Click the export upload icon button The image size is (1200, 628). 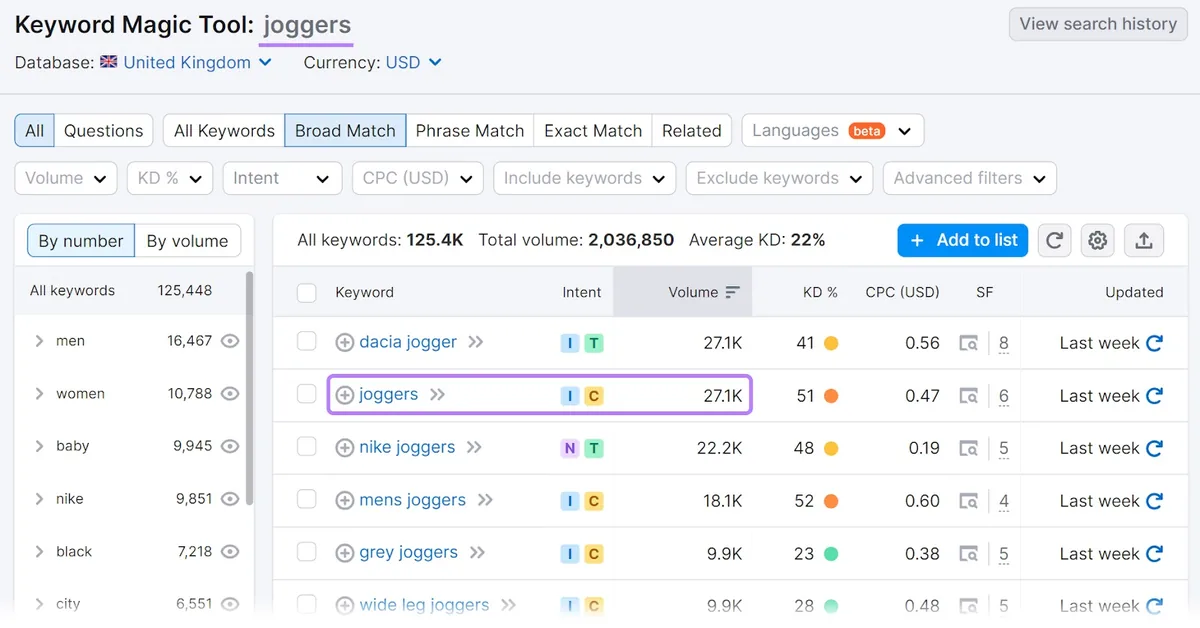tap(1144, 240)
